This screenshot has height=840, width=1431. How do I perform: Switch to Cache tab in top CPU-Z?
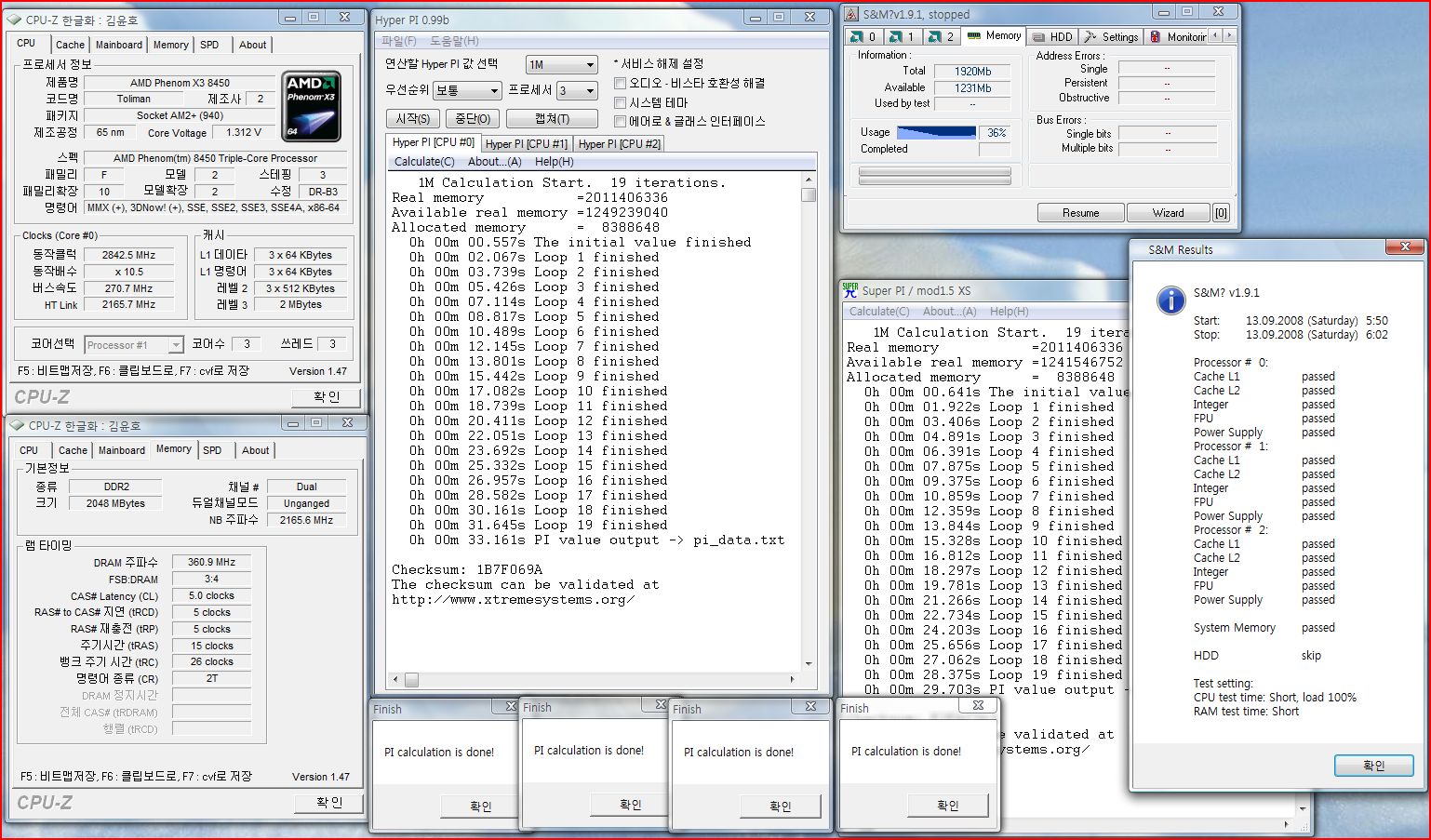pos(70,45)
